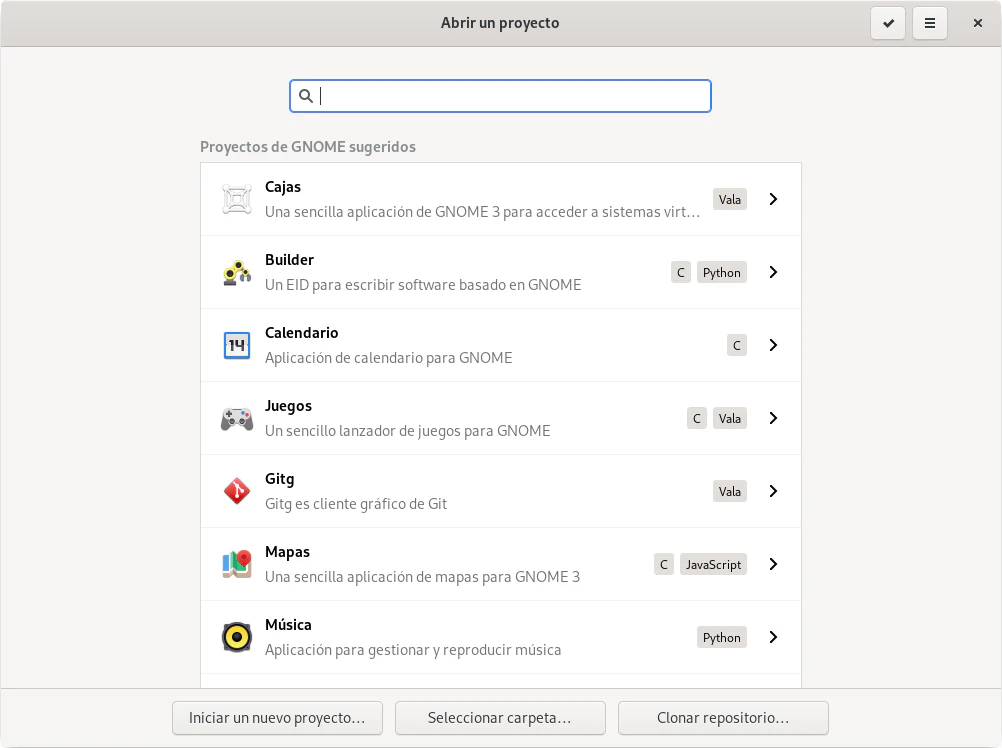Click the Python tag on Builder row
The height and width of the screenshot is (748, 1002).
point(721,272)
